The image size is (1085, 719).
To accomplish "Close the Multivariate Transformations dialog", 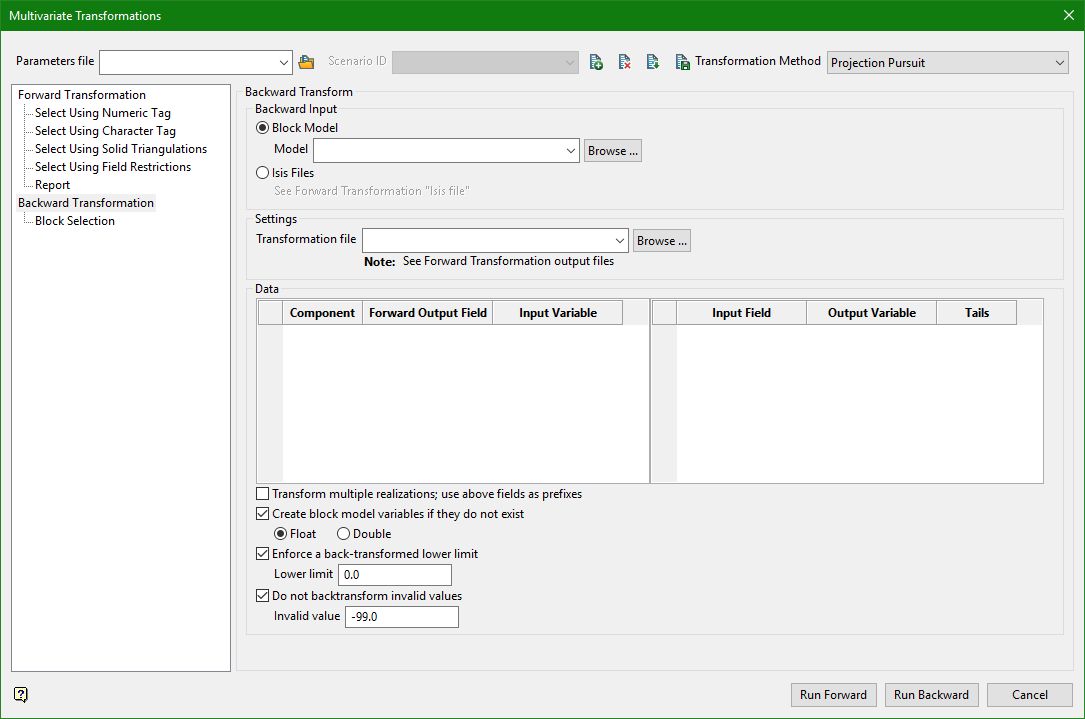I will point(1068,15).
